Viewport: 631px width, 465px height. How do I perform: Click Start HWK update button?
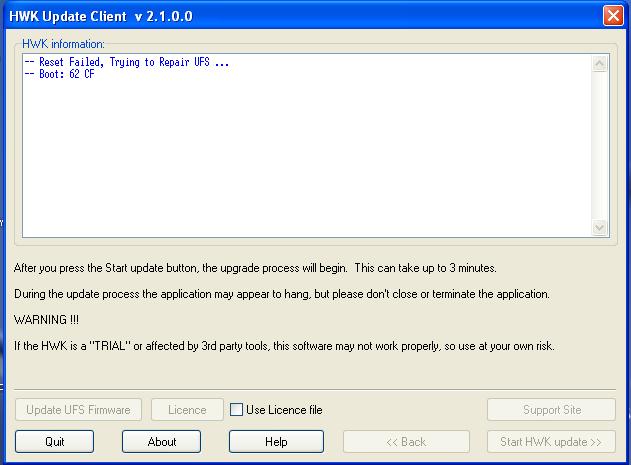point(551,441)
